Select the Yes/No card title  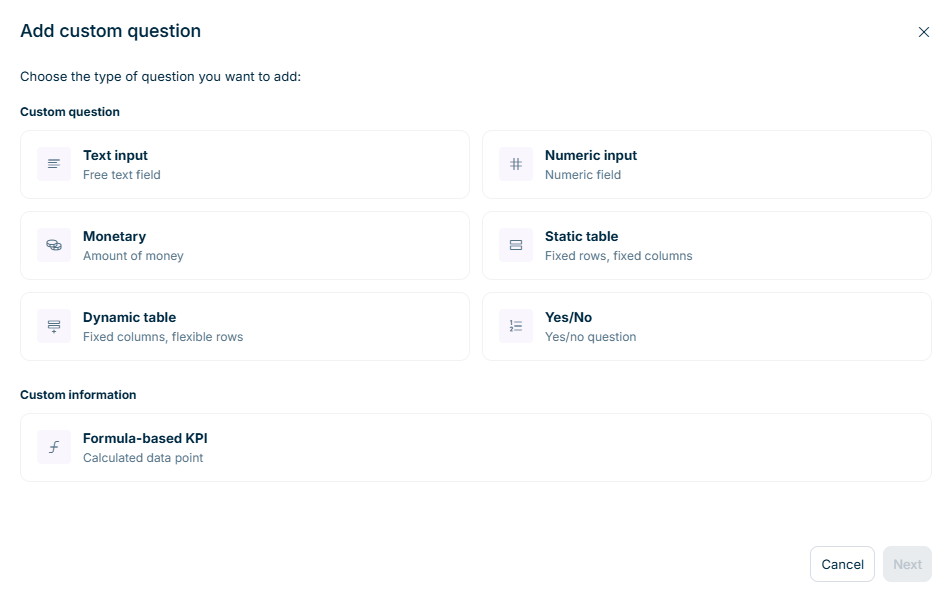pyautogui.click(x=568, y=317)
